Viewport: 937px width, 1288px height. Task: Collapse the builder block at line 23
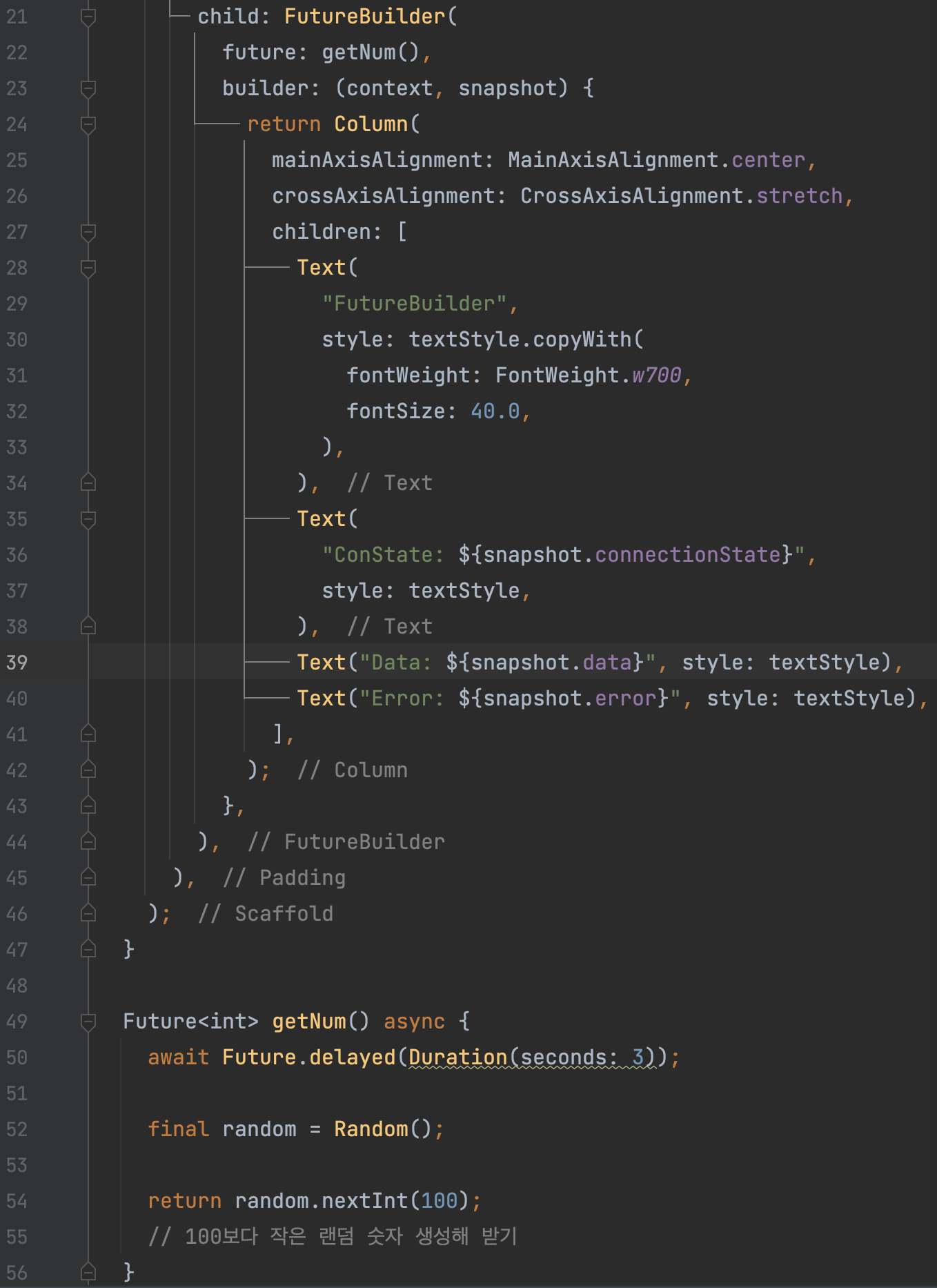point(88,88)
